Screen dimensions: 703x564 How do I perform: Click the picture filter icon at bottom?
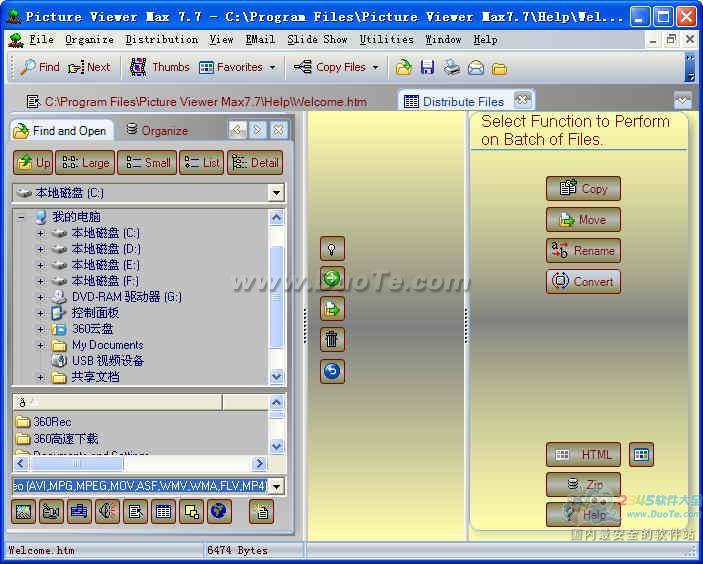coord(24,511)
